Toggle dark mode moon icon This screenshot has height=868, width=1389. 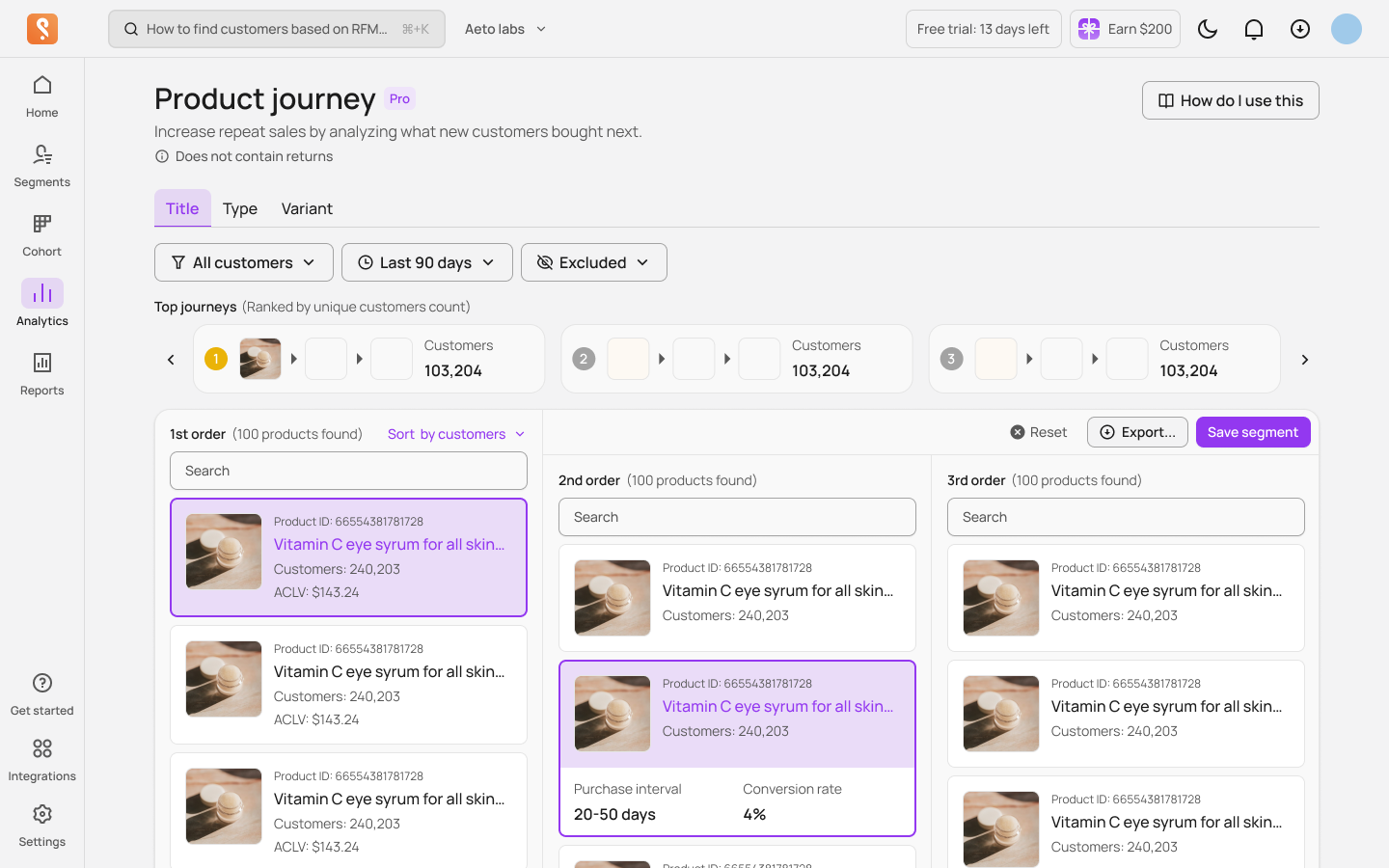pyautogui.click(x=1208, y=29)
